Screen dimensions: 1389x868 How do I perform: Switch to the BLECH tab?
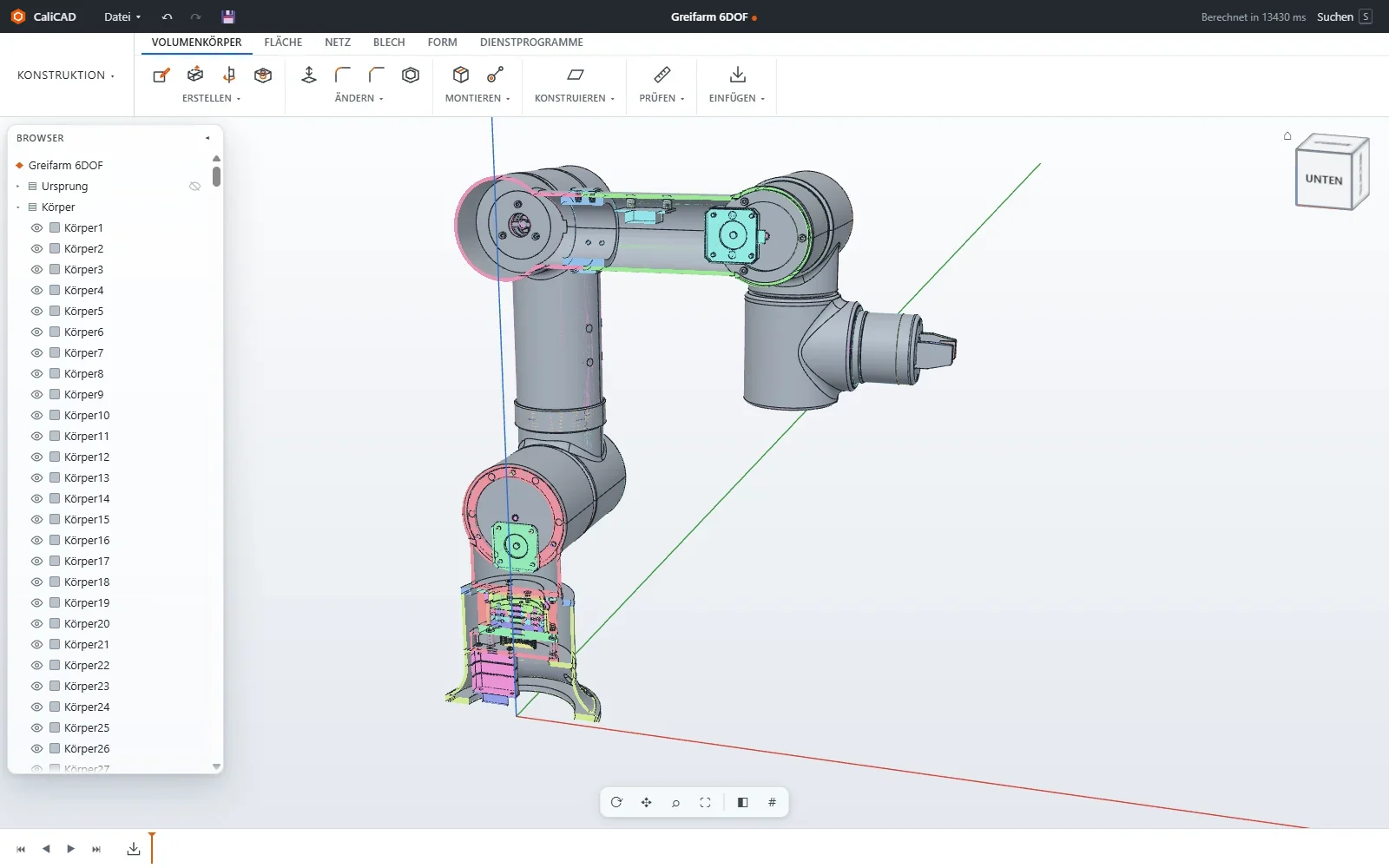(389, 43)
